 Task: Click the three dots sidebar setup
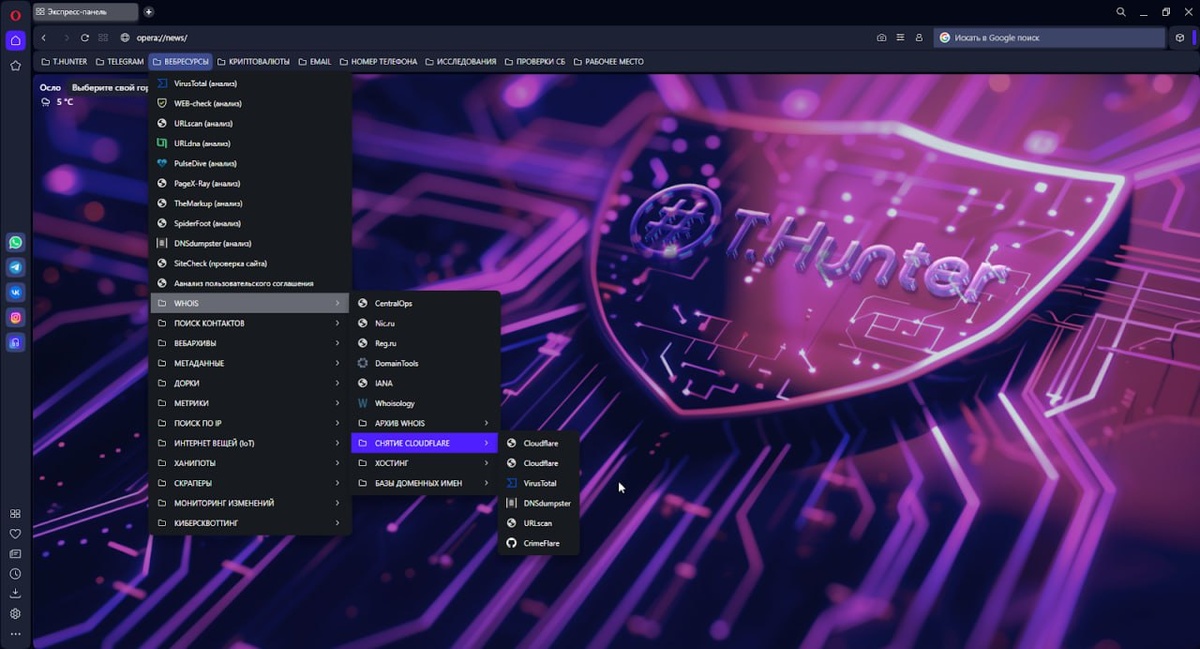15,634
